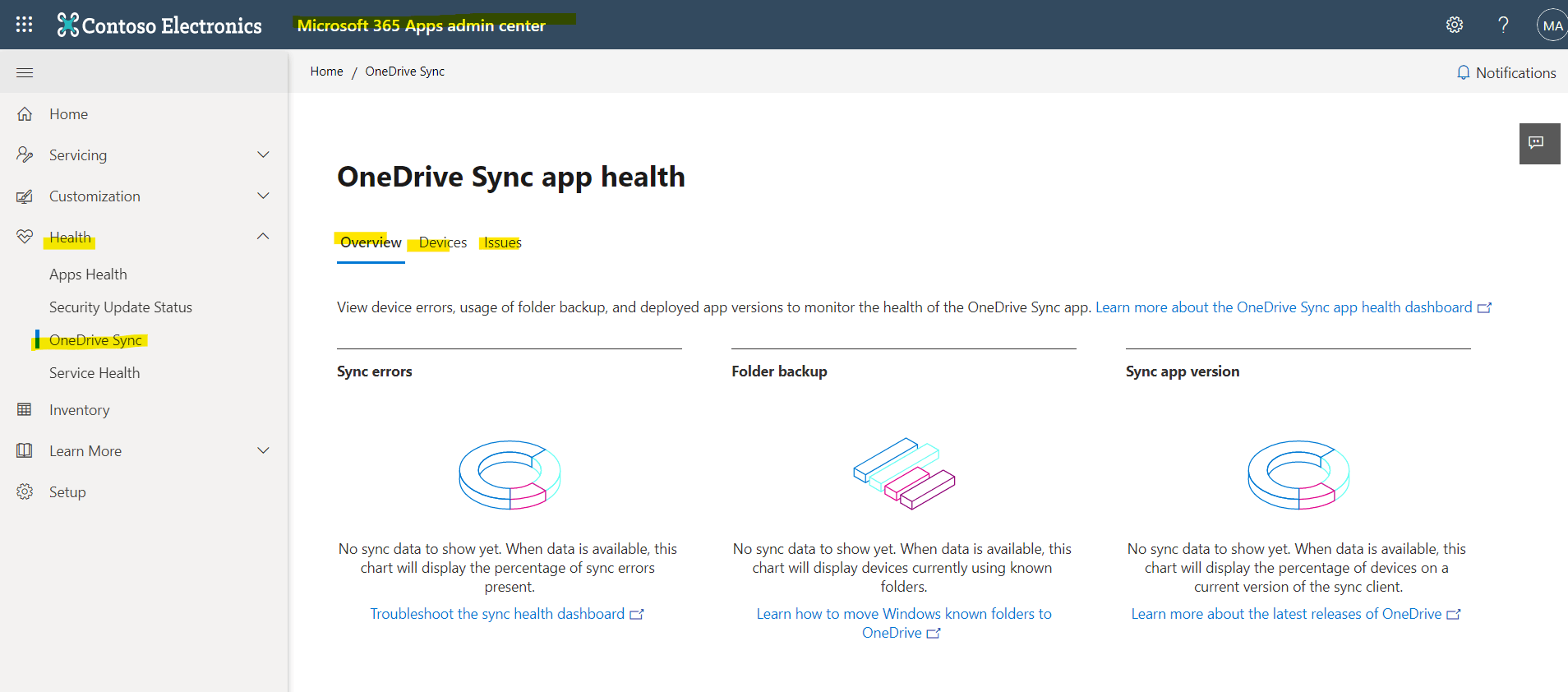Image resolution: width=1568 pixels, height=692 pixels.
Task: Collapse the Health section chevron
Action: click(x=263, y=237)
